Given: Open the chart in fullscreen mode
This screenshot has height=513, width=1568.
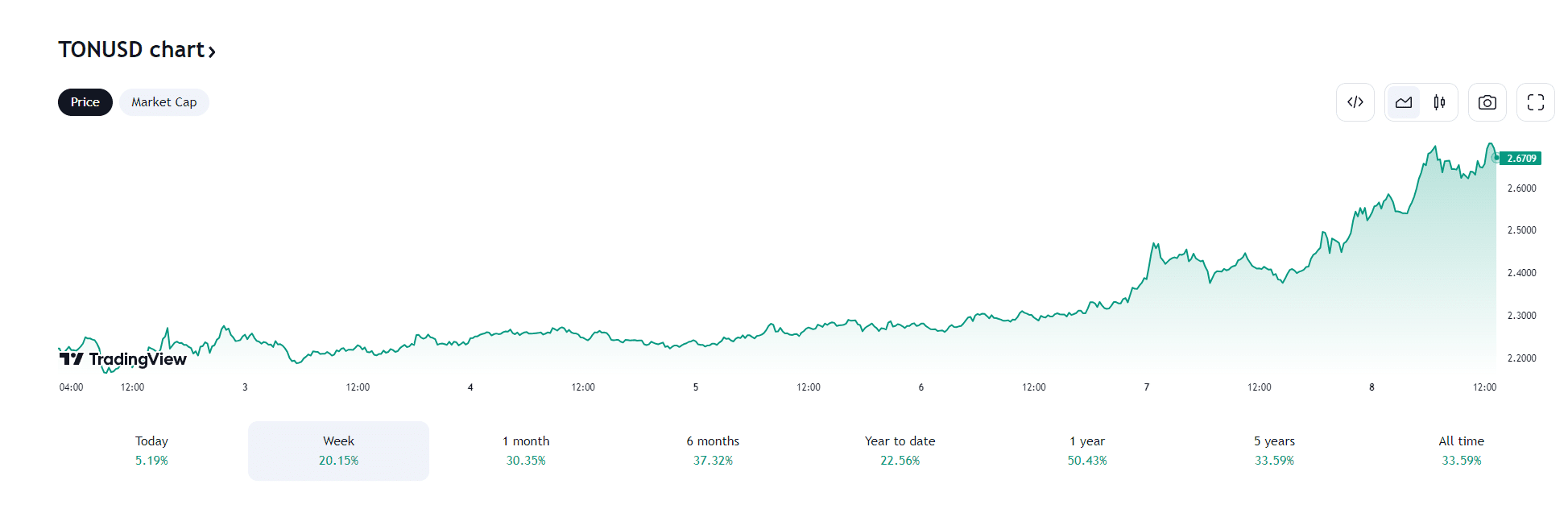Looking at the screenshot, I should pos(1536,102).
